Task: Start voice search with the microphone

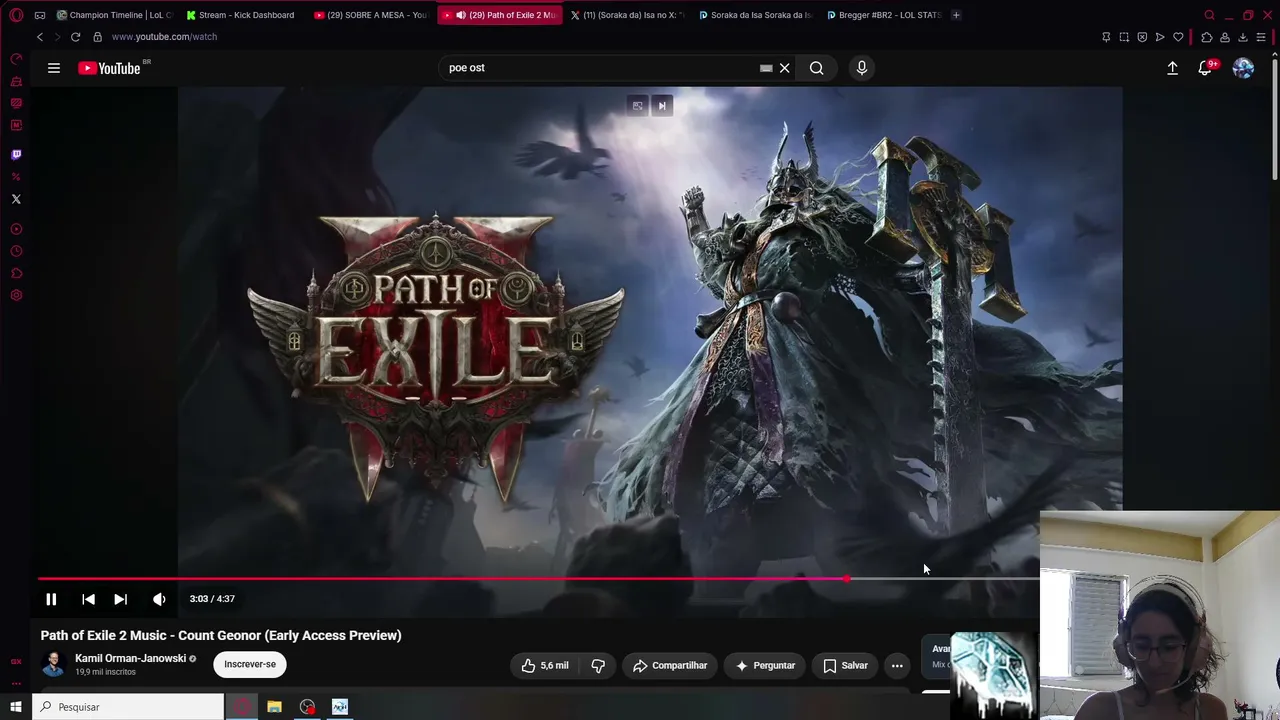Action: (x=862, y=68)
